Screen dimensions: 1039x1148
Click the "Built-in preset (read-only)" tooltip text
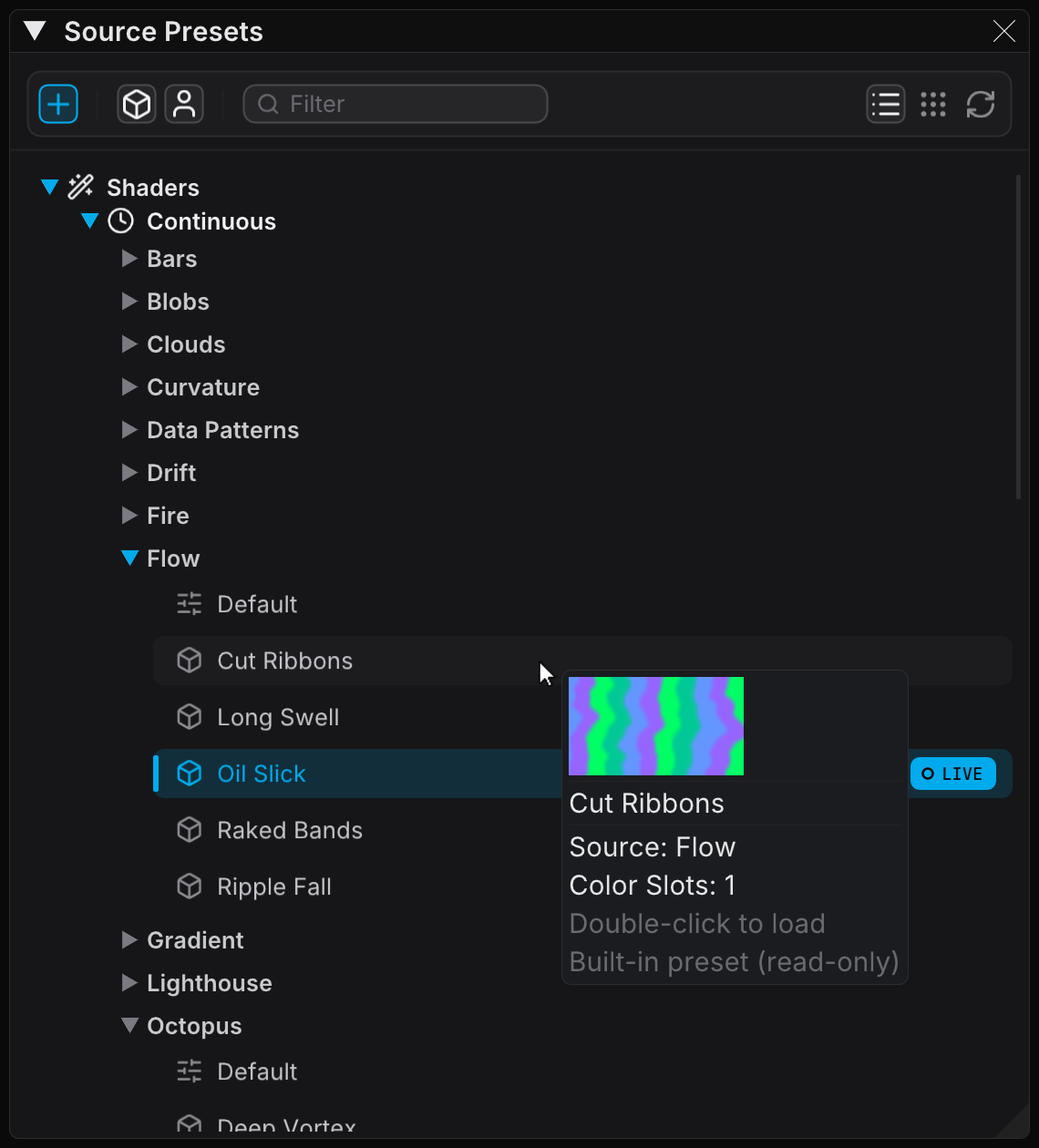[x=735, y=962]
